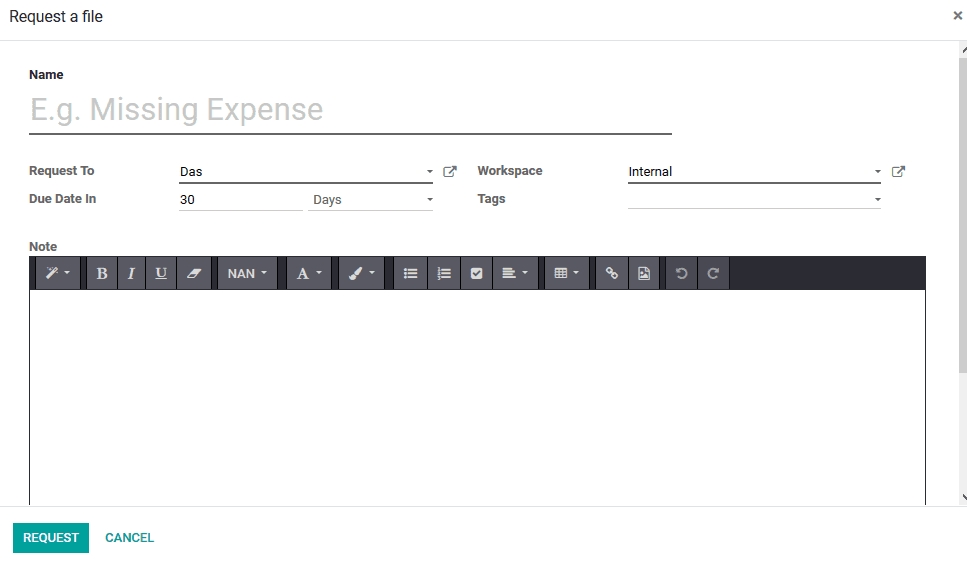The height and width of the screenshot is (565, 967).
Task: Toggle bold formatting in note toolbar
Action: [x=101, y=273]
